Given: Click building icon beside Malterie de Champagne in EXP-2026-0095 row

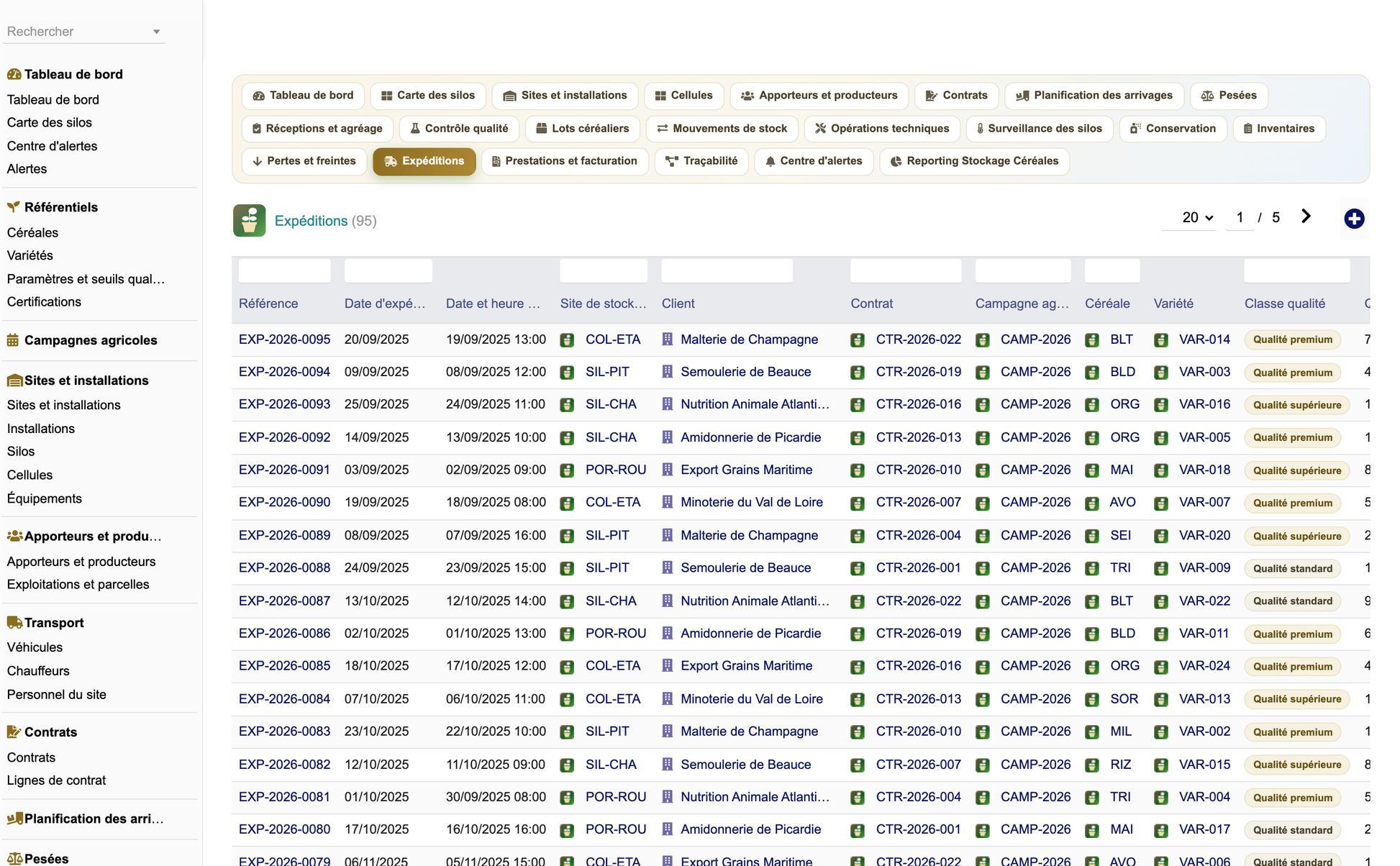Looking at the screenshot, I should (x=668, y=339).
